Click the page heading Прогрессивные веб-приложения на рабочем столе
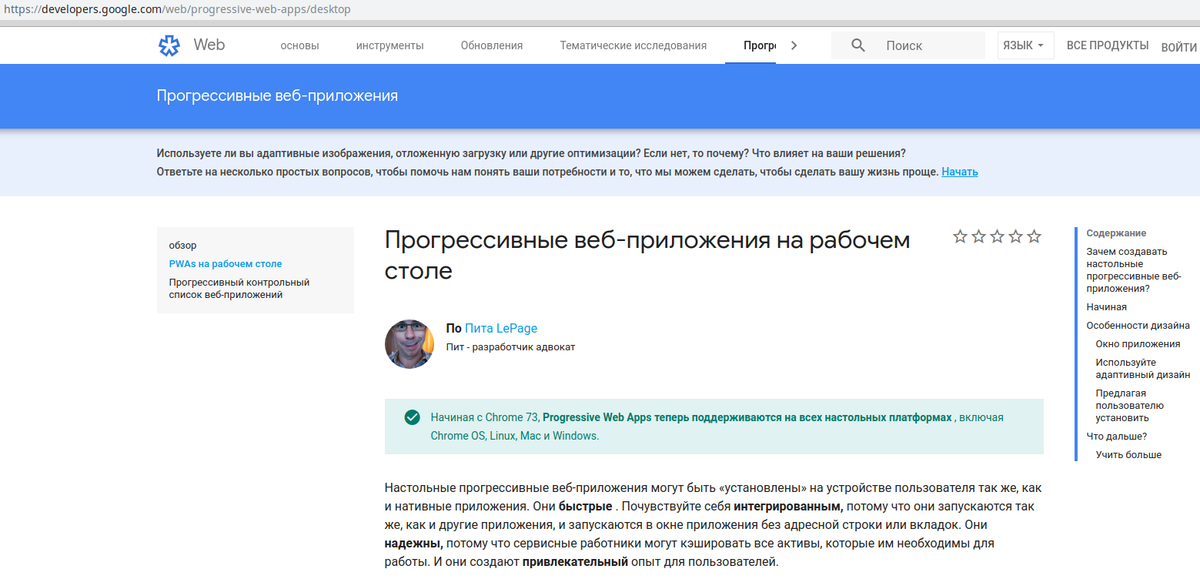The width and height of the screenshot is (1200, 579). pyautogui.click(x=648, y=255)
